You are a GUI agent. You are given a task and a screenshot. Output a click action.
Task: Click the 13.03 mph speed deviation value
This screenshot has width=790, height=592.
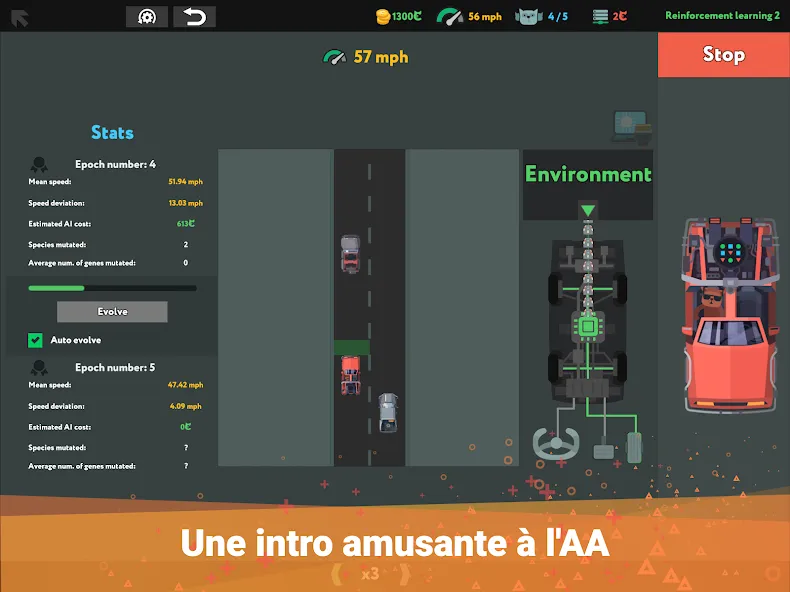pos(185,203)
